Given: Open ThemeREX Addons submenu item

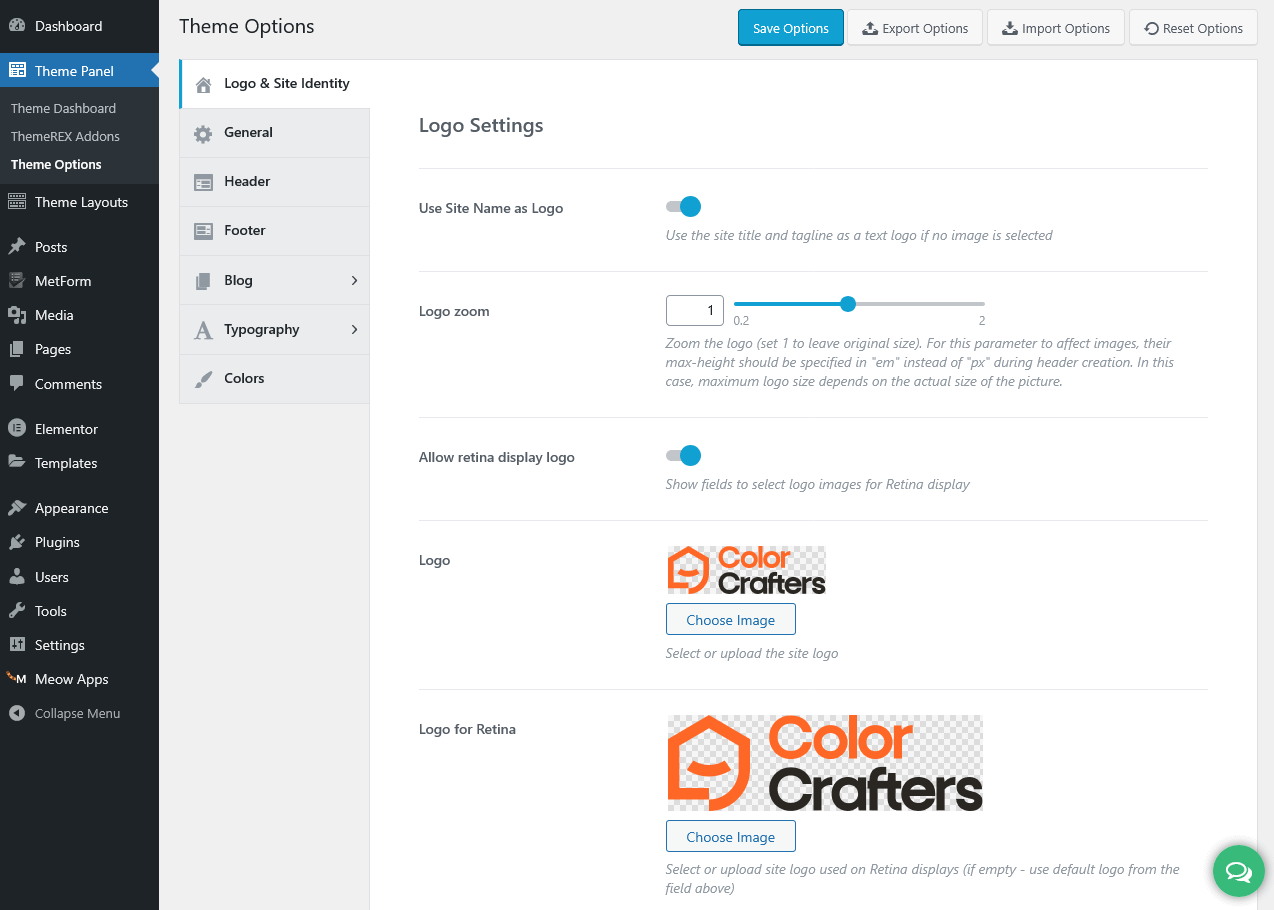Looking at the screenshot, I should [65, 136].
